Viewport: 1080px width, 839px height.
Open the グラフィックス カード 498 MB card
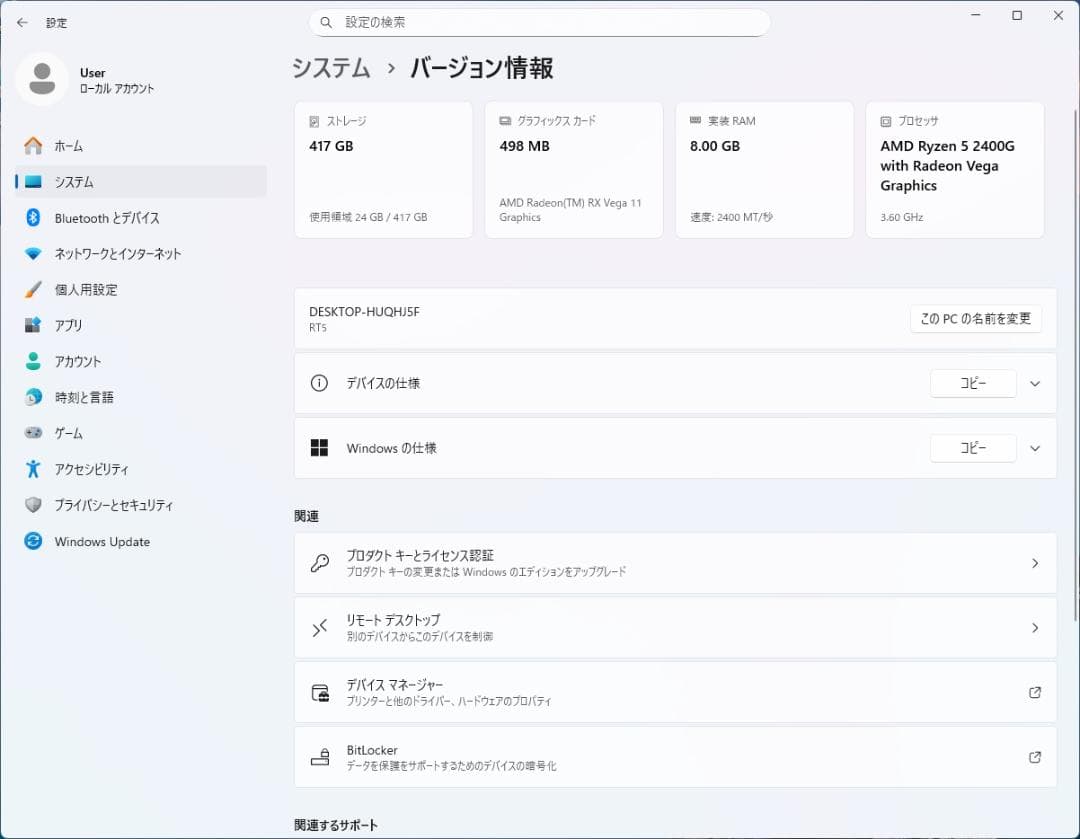574,170
